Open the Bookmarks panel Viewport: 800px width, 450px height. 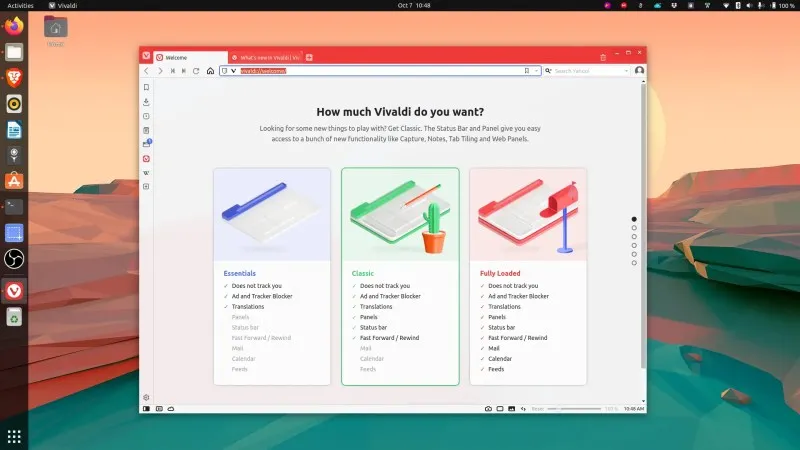click(146, 87)
